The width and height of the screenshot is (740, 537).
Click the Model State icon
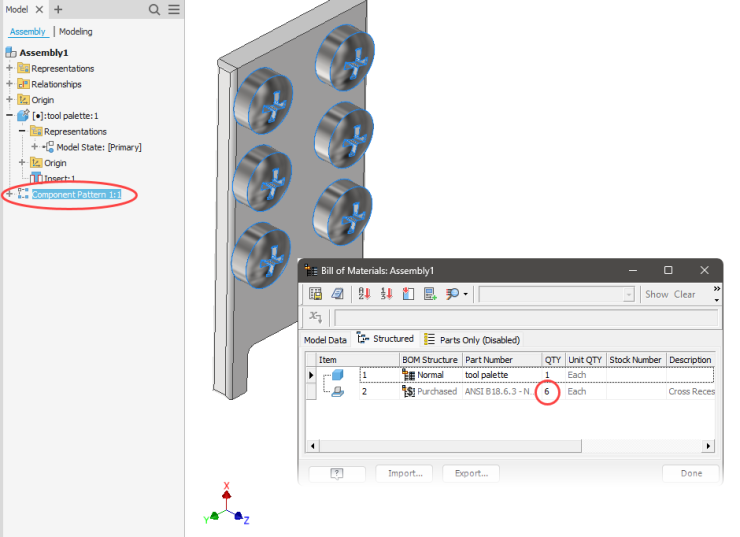pyautogui.click(x=48, y=147)
